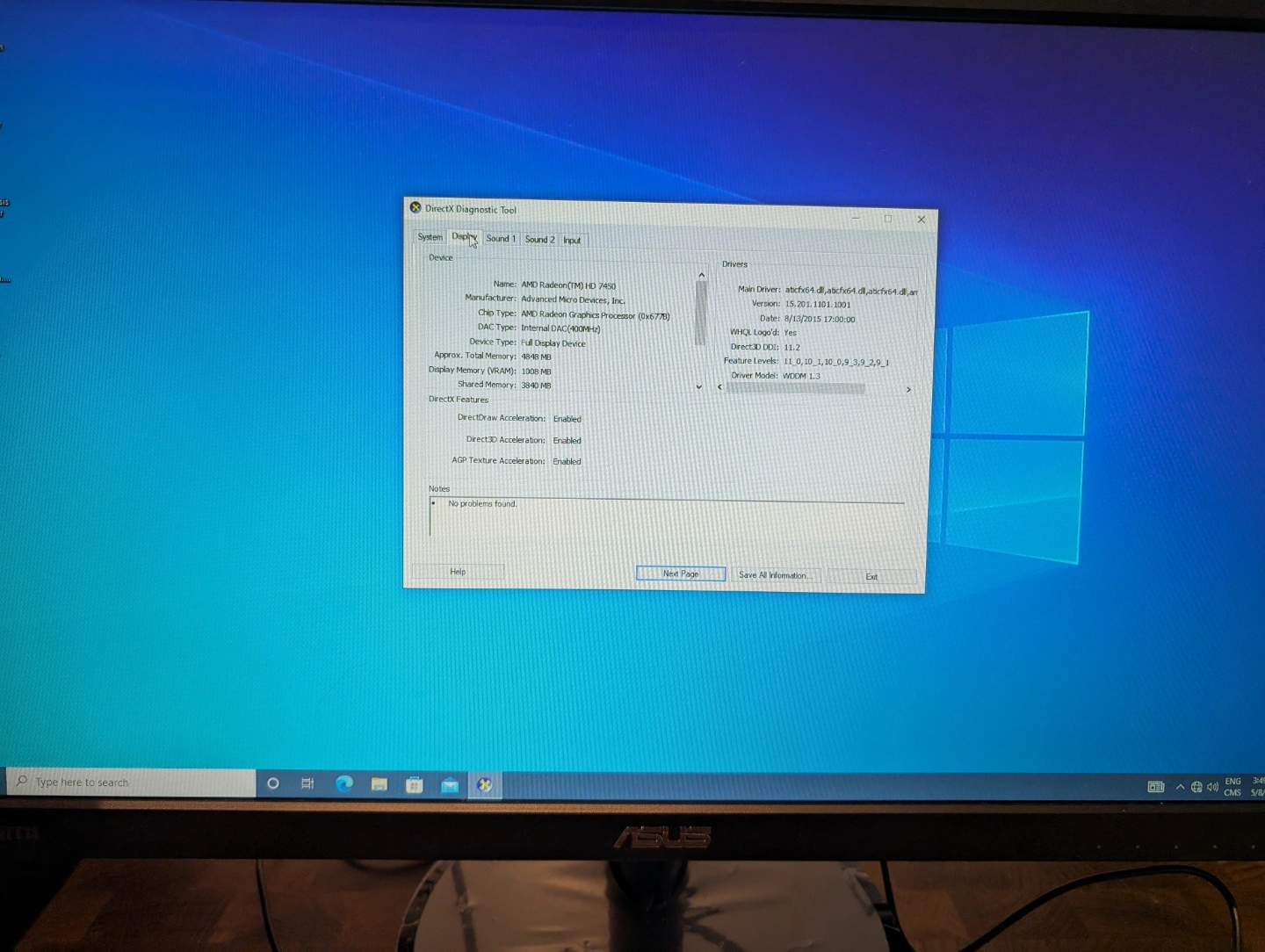Click the '1008 MB' VRAM value
1265x952 pixels.
coord(536,371)
